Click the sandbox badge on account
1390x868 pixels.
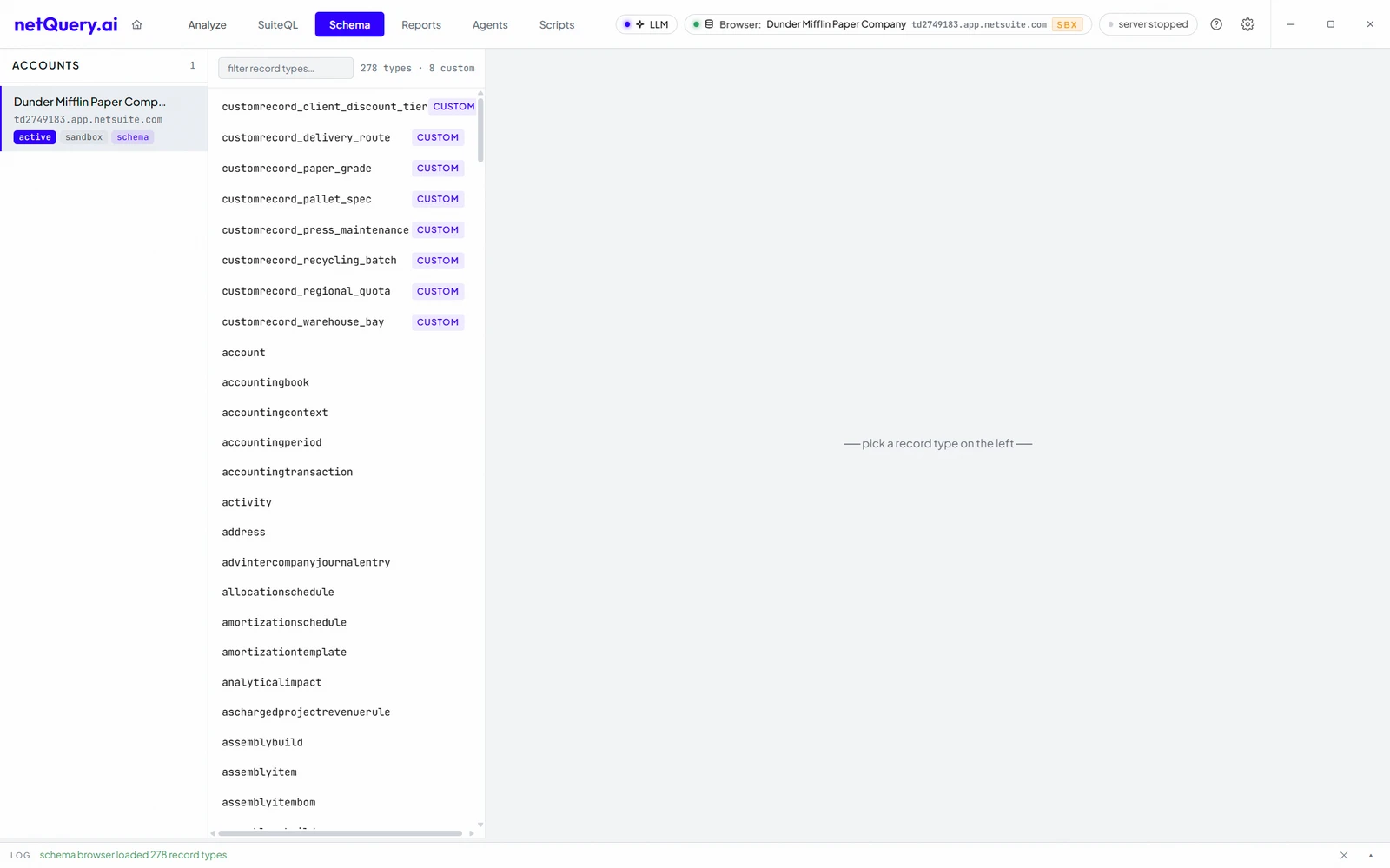coord(83,137)
